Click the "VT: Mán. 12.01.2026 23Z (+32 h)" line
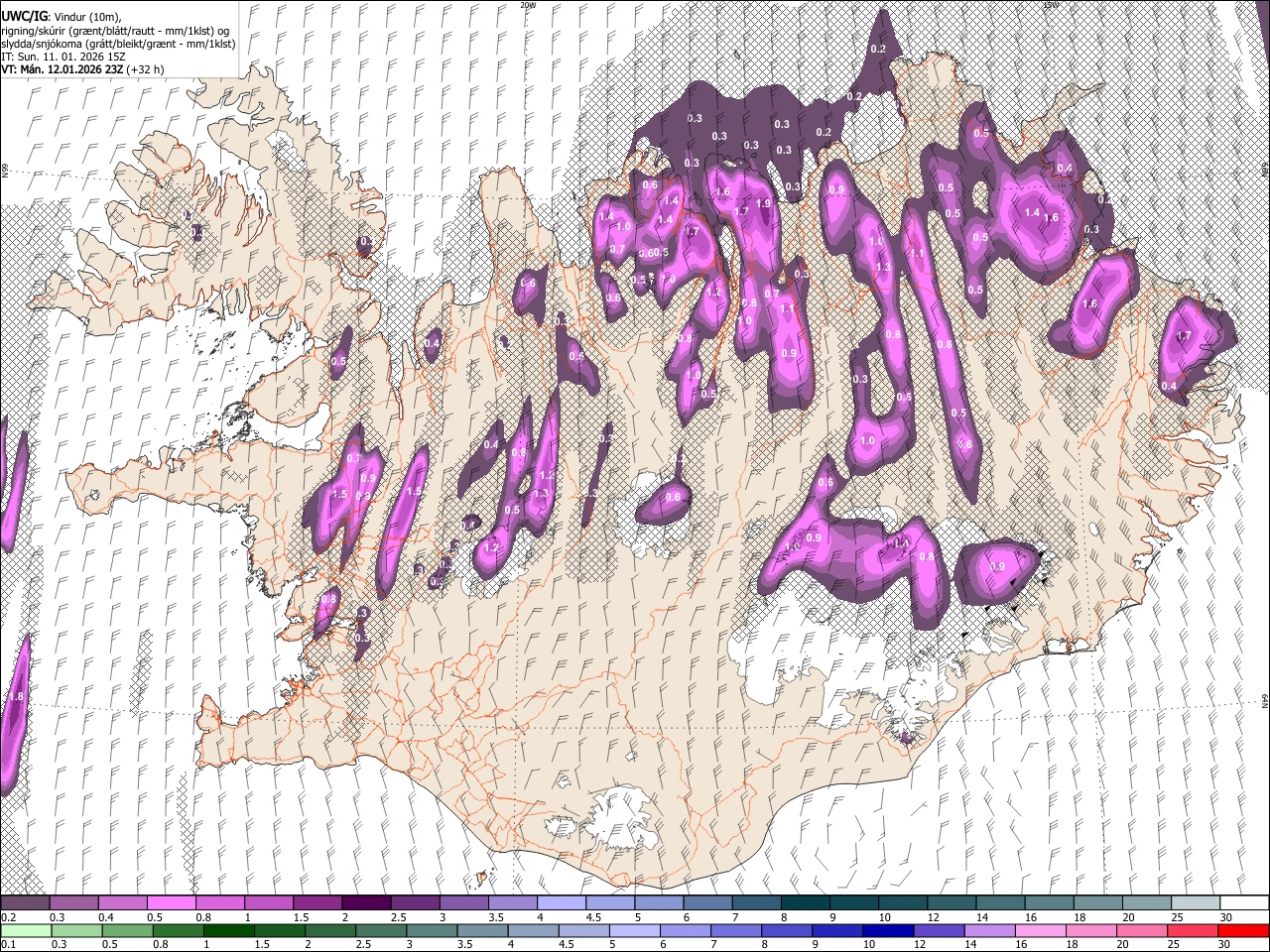 (82, 69)
